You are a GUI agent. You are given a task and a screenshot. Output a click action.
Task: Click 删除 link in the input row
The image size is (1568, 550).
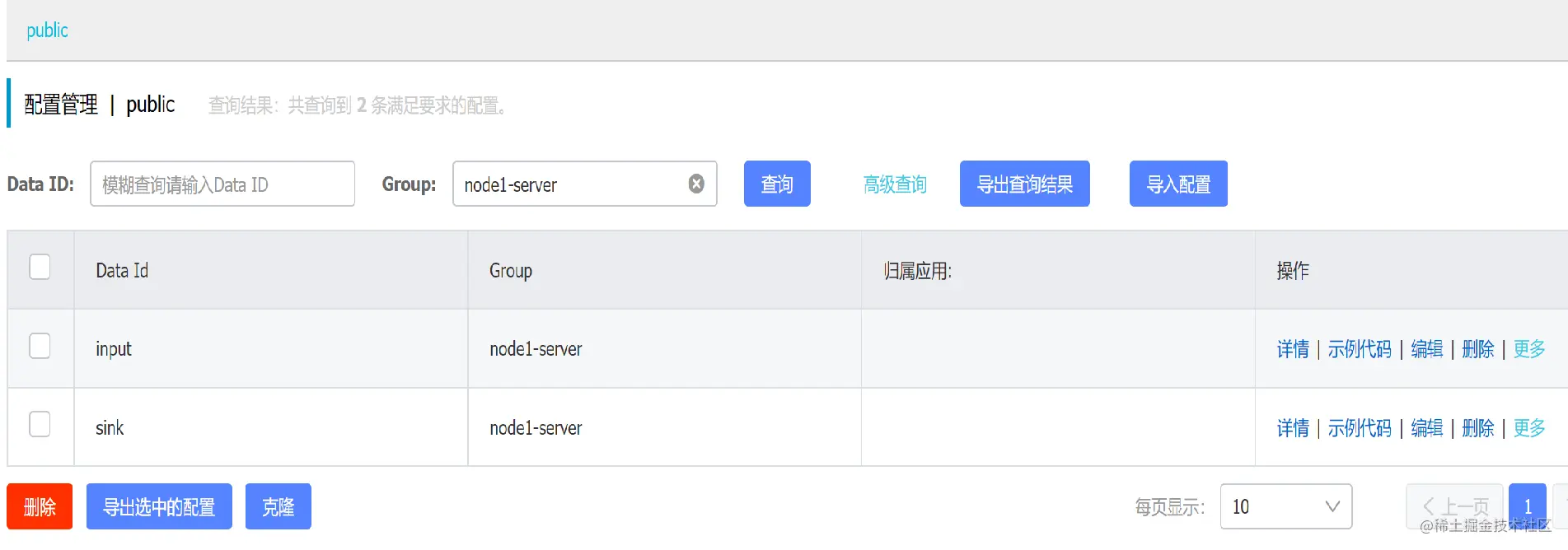(1478, 349)
